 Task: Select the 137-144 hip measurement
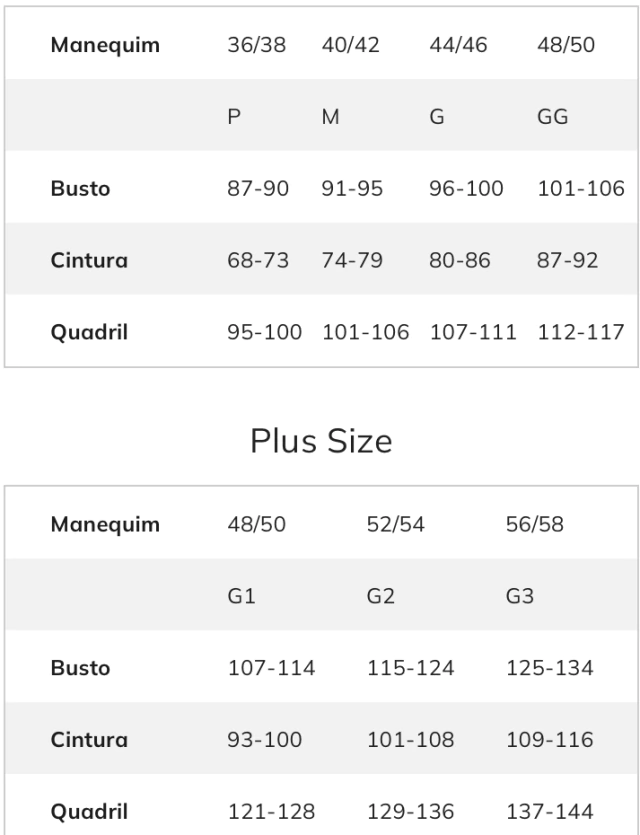tap(549, 811)
